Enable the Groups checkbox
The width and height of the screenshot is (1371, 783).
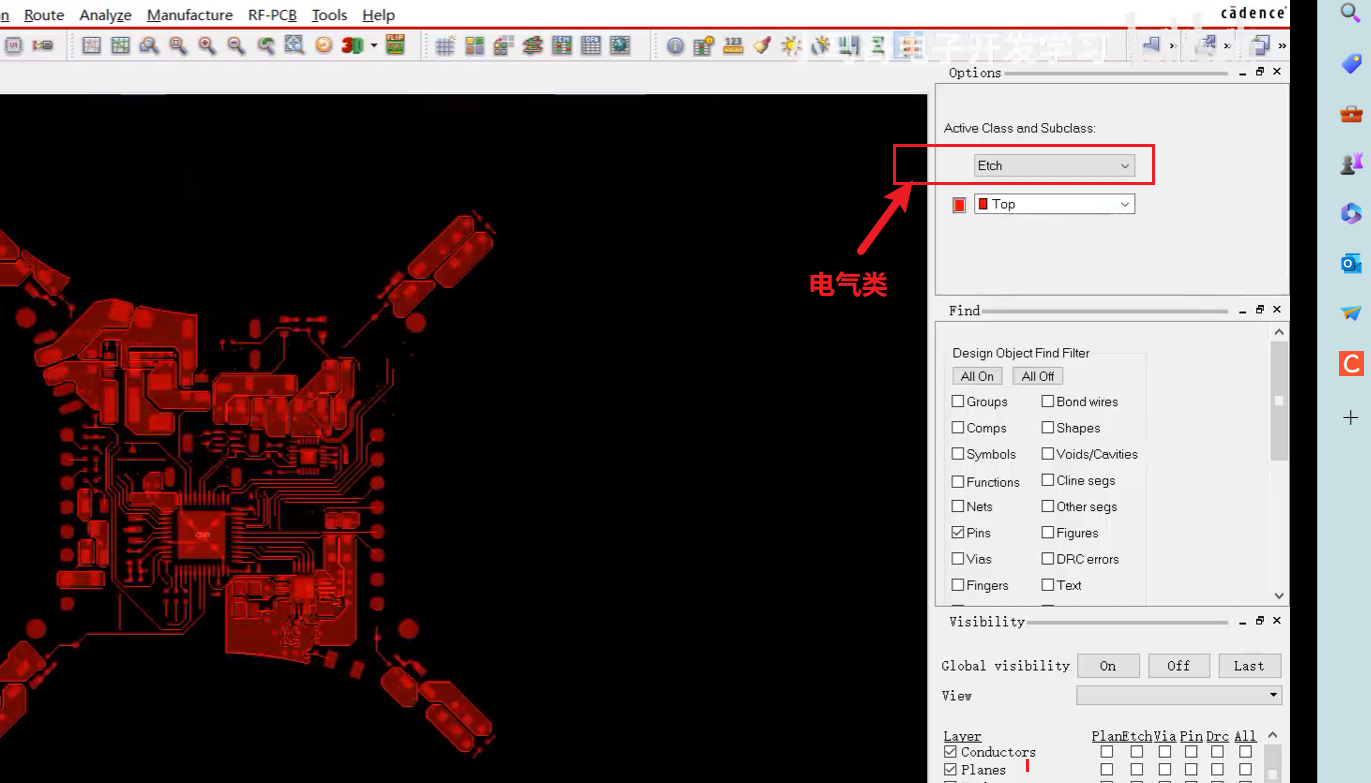[958, 401]
